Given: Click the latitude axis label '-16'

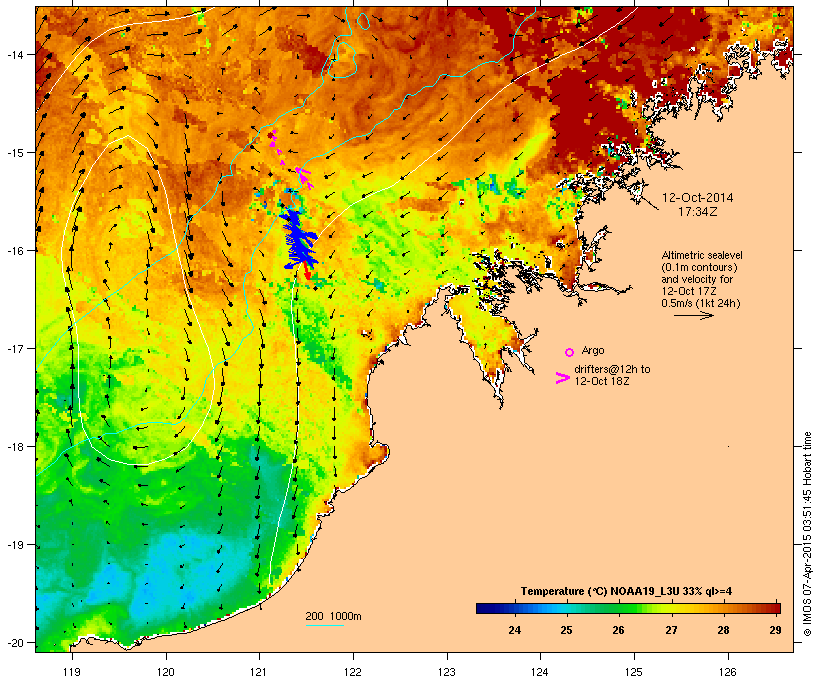Looking at the screenshot, I should 14,251.
